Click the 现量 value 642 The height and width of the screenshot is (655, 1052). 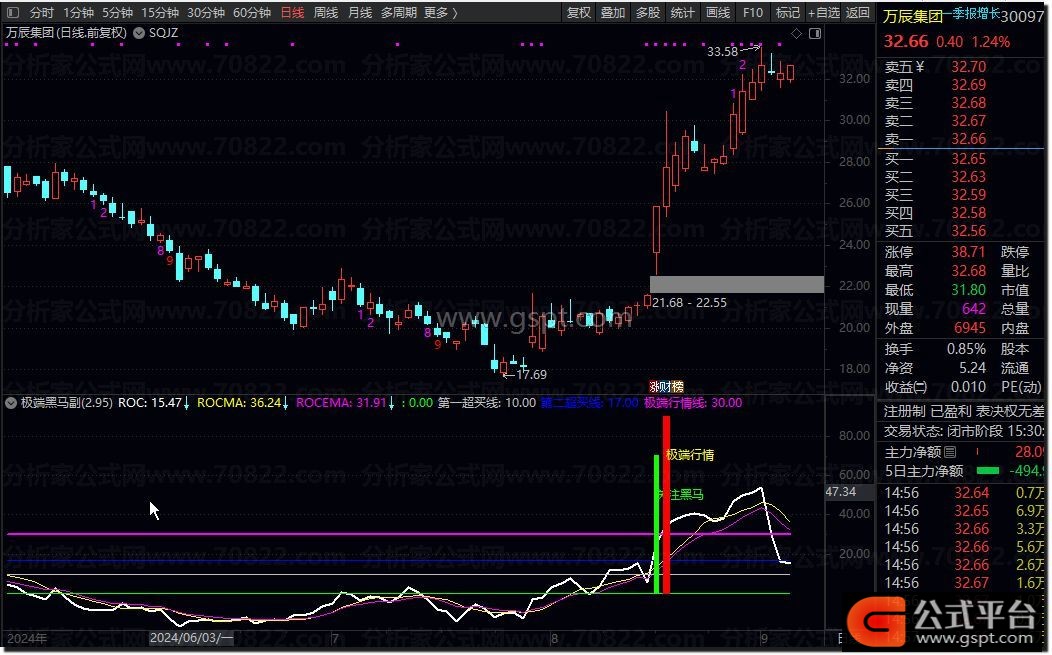974,309
